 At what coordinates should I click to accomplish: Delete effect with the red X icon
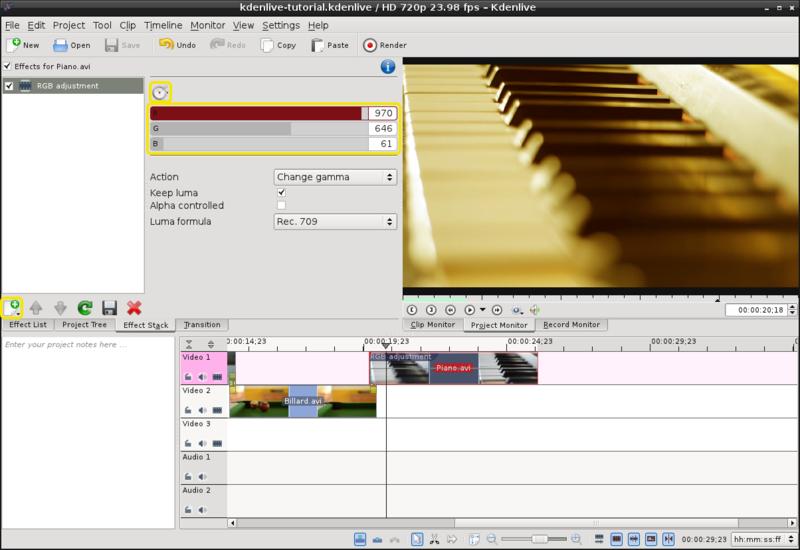134,308
